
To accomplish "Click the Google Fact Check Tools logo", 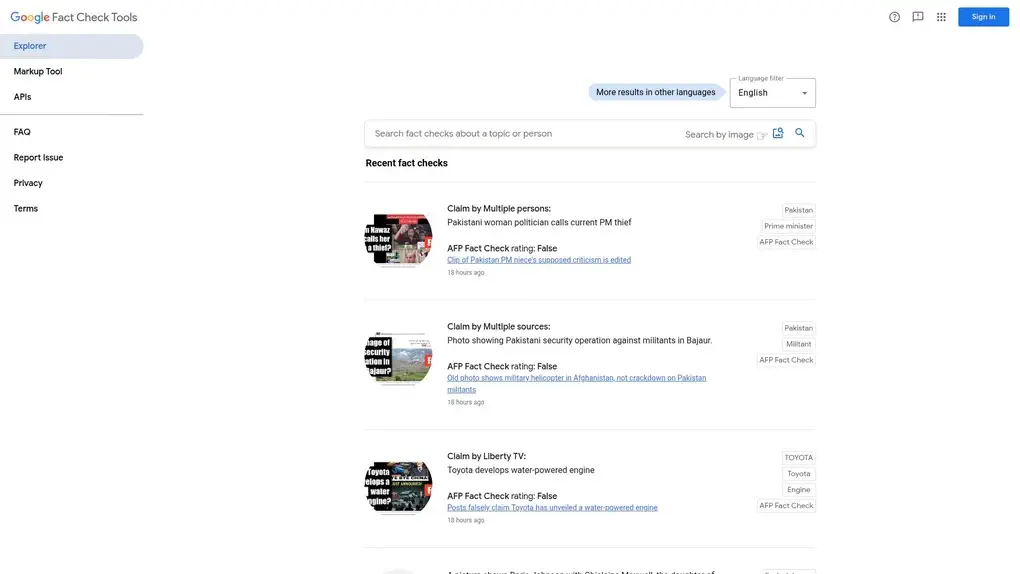I will [x=74, y=18].
